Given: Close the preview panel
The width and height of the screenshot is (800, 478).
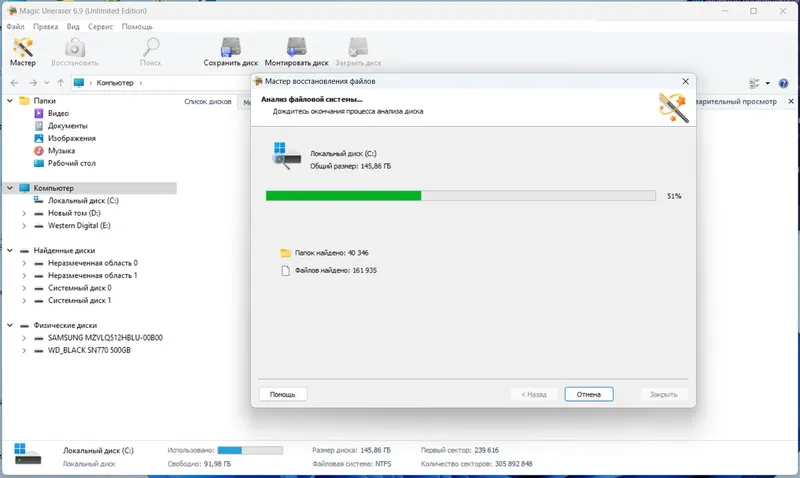Looking at the screenshot, I should coord(791,102).
